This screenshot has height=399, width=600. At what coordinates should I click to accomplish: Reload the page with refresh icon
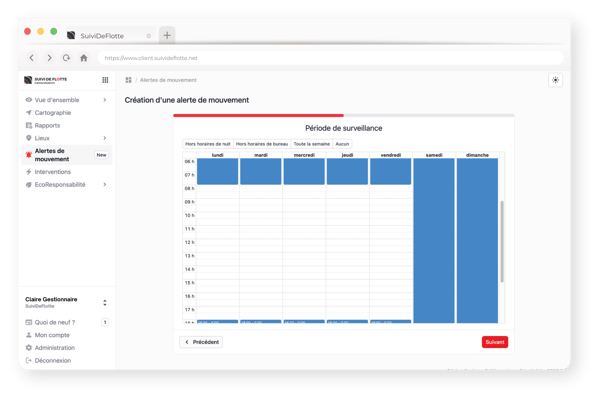tap(66, 58)
